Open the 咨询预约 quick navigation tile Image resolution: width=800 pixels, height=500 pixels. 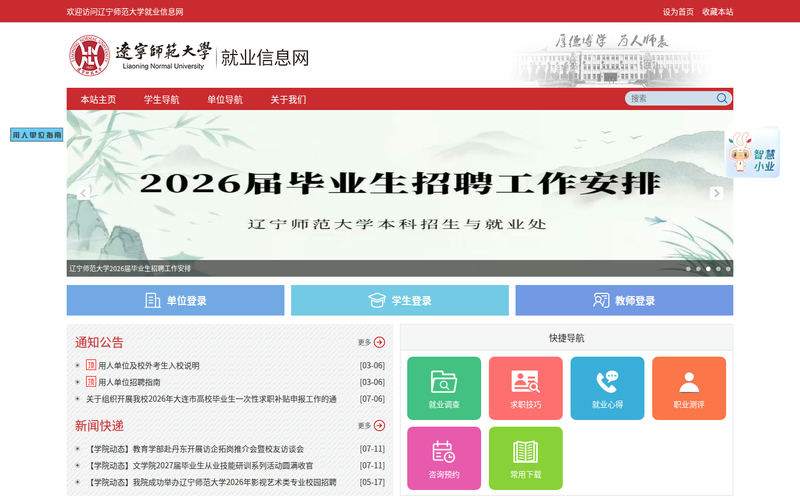coord(444,458)
